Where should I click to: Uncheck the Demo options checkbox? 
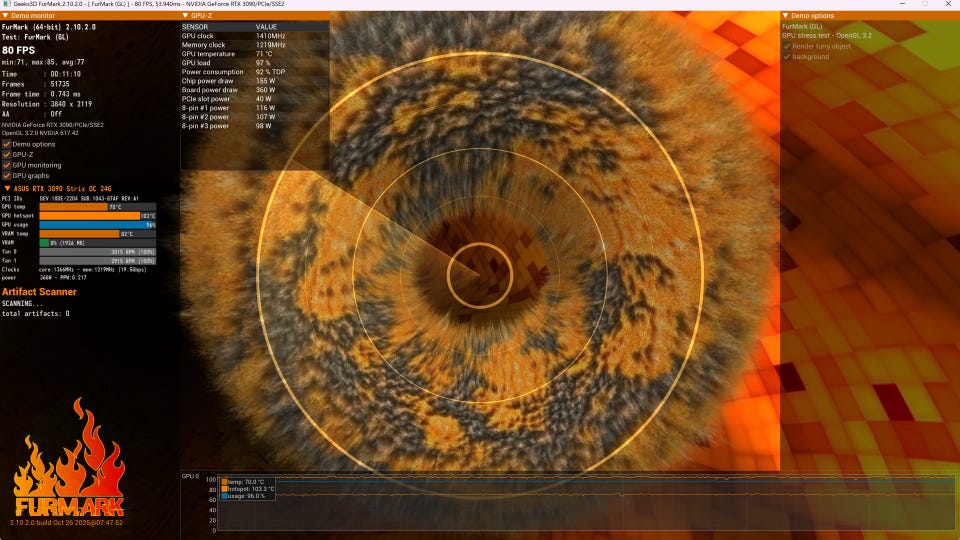pos(7,144)
